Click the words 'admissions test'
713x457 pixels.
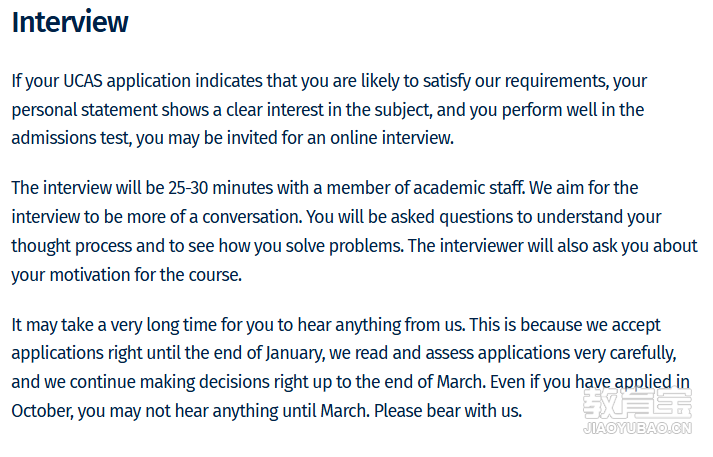point(71,138)
